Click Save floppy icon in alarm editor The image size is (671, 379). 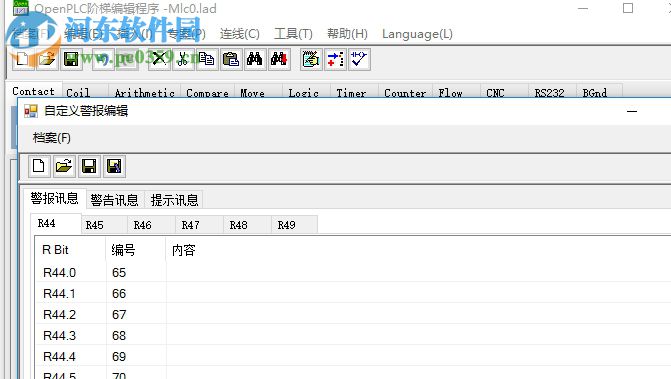click(89, 166)
